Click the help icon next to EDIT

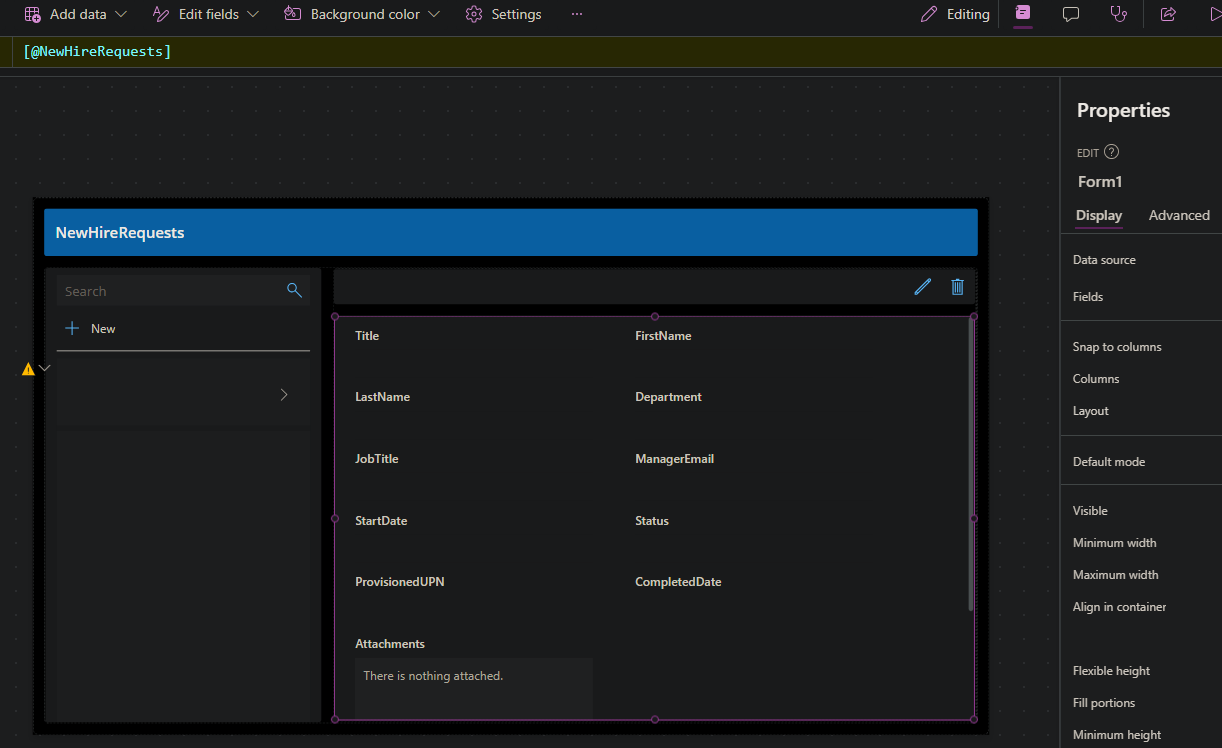1111,153
